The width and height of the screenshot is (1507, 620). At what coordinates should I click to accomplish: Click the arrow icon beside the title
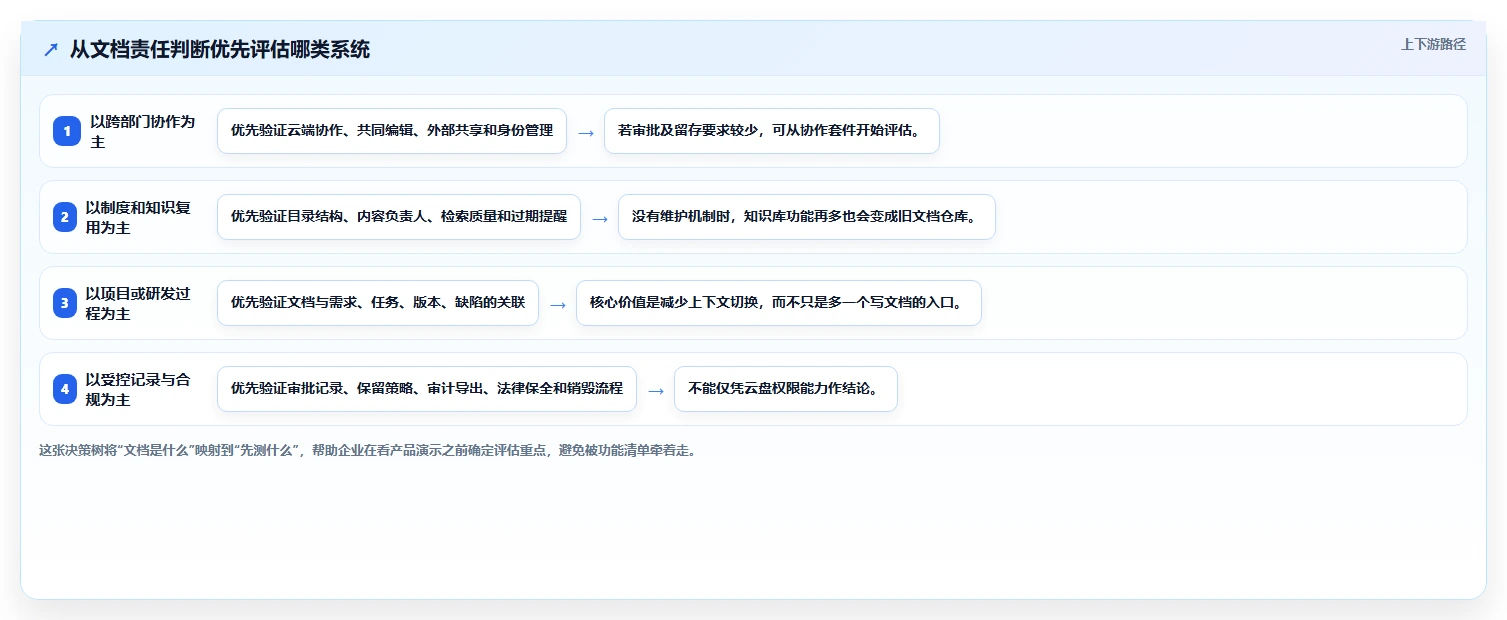click(x=51, y=49)
